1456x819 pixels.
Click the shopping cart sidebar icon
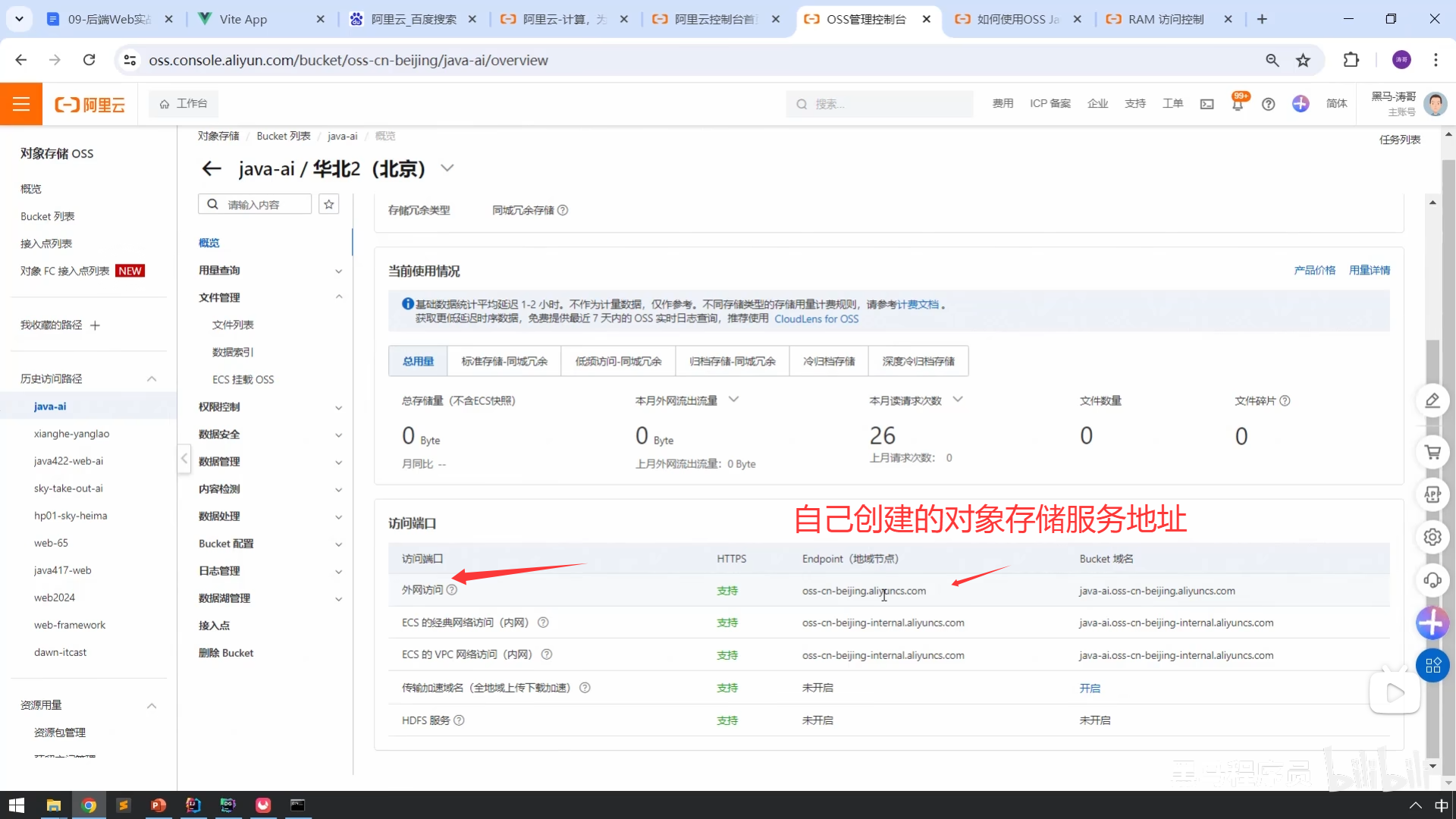(1432, 453)
